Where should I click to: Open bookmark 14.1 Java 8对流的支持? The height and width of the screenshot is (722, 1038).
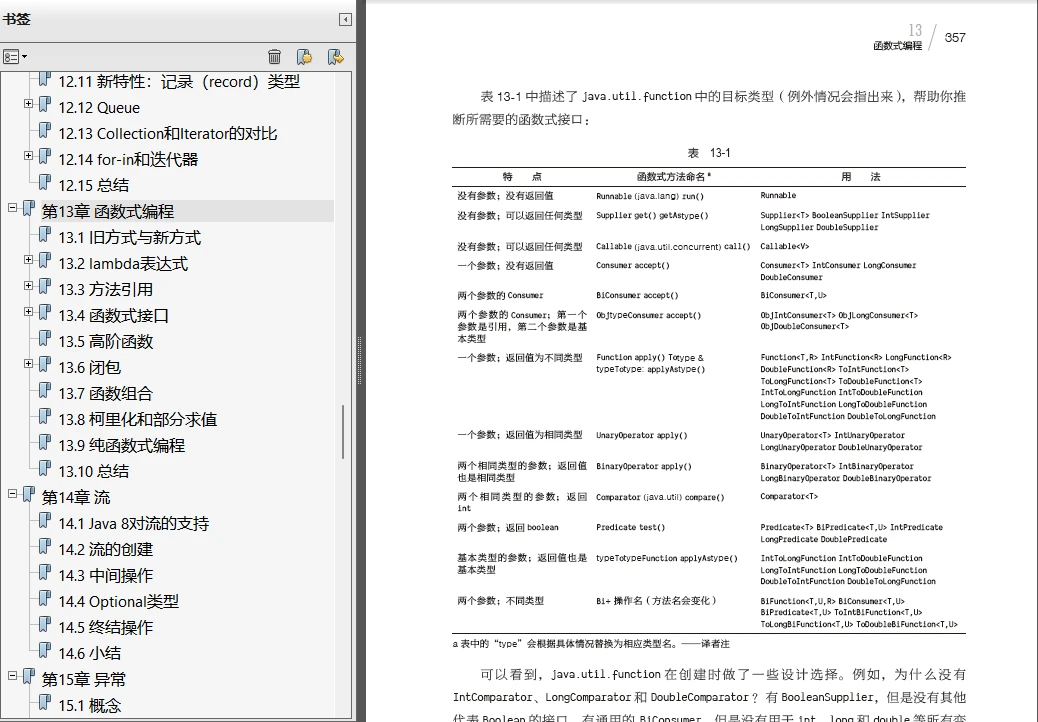[133, 523]
